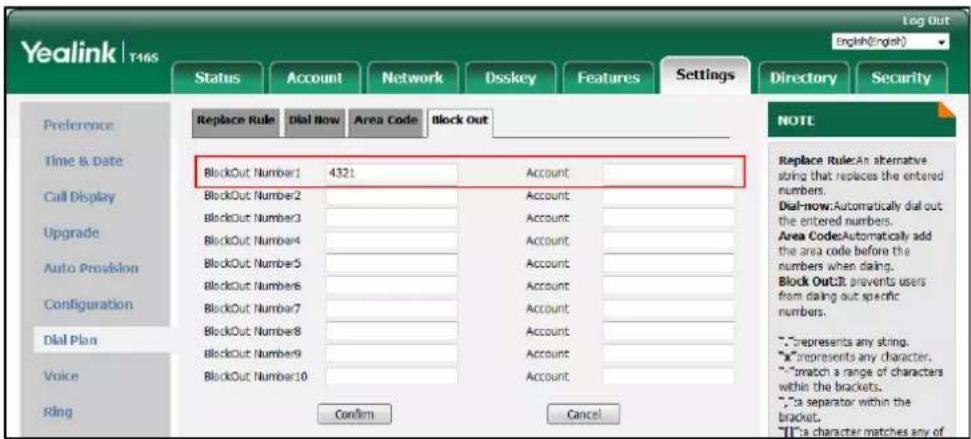Focus the BlockOut Number4 field
Screen dimensions: 971x439
pyautogui.click(x=391, y=240)
